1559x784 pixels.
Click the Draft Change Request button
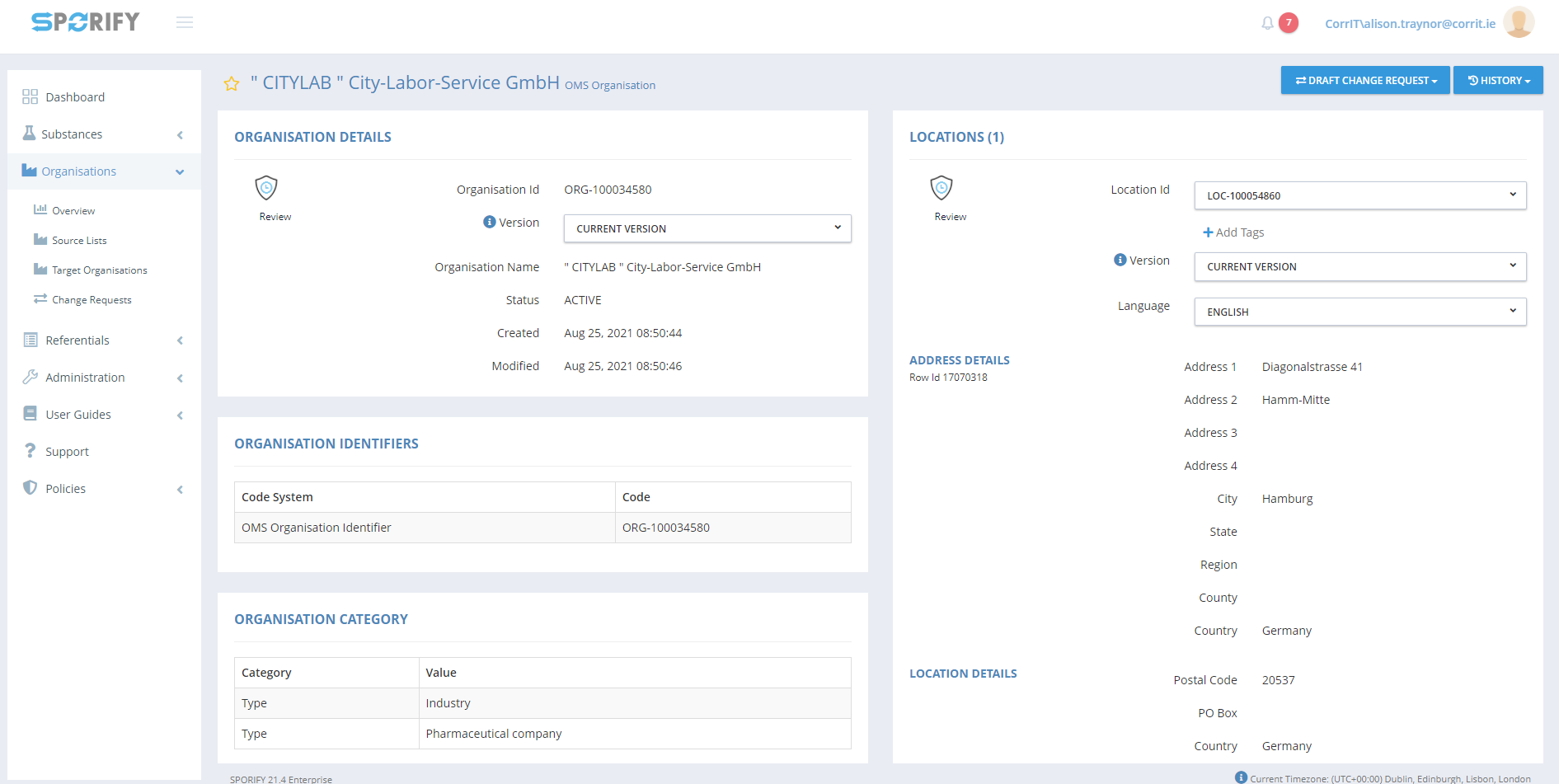pyautogui.click(x=1364, y=80)
